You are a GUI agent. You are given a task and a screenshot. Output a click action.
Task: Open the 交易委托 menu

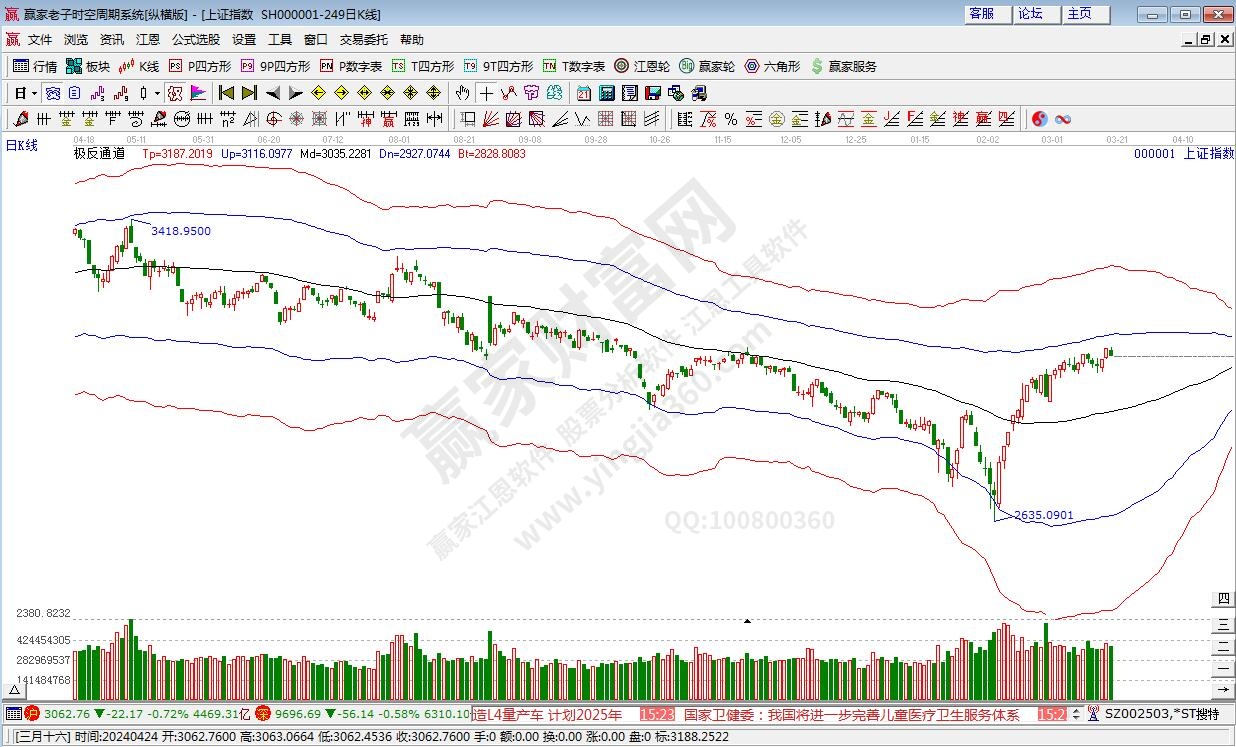(x=363, y=40)
